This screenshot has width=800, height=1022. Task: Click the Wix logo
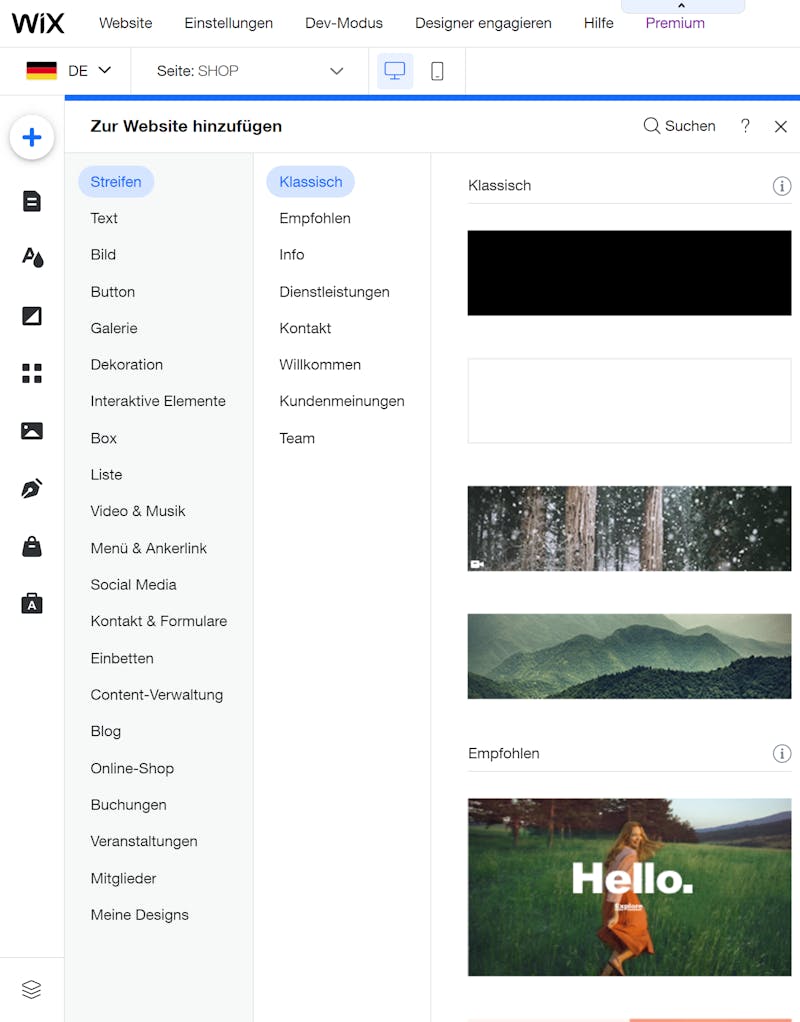(38, 23)
